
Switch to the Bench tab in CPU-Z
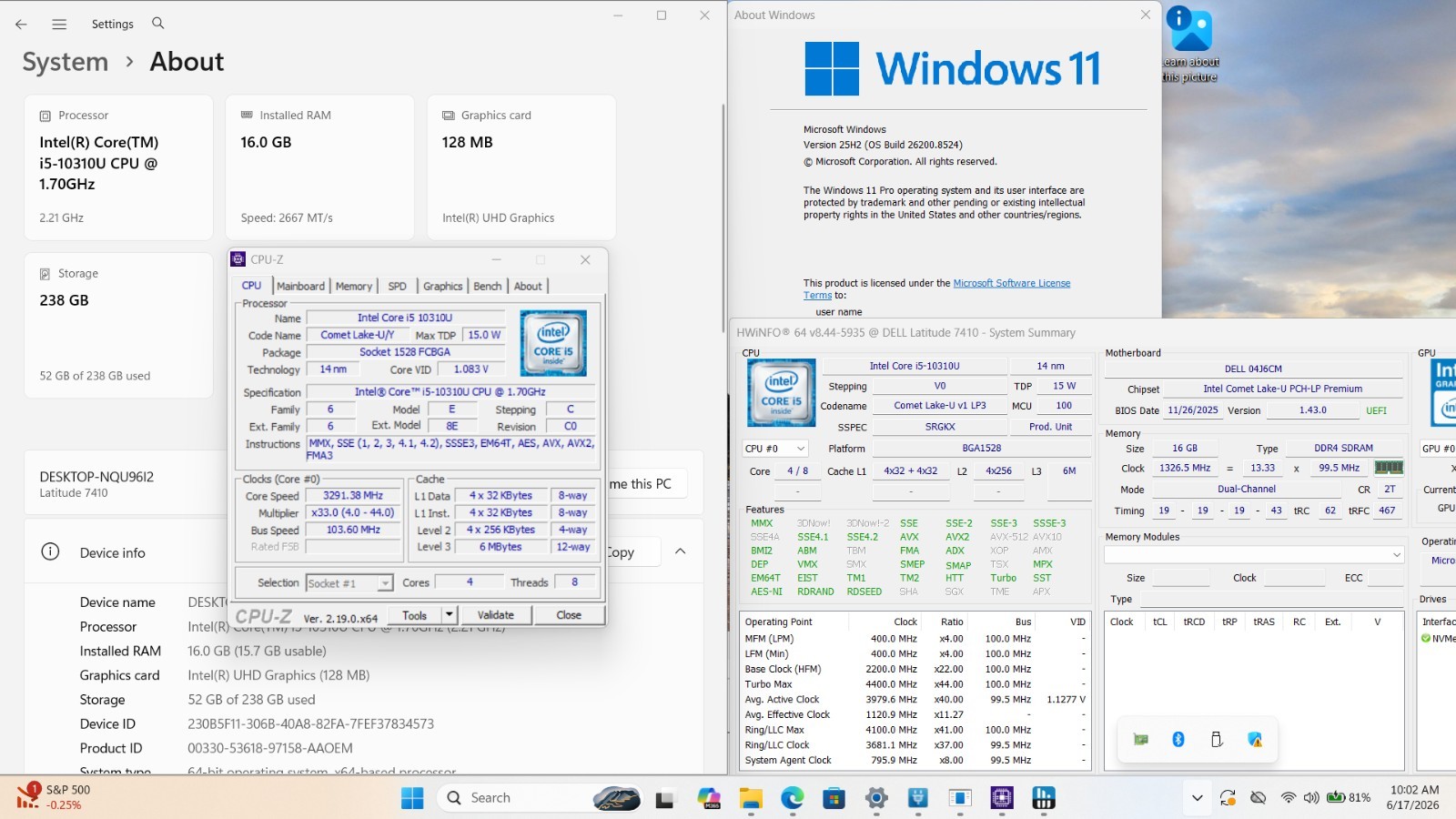pos(487,286)
